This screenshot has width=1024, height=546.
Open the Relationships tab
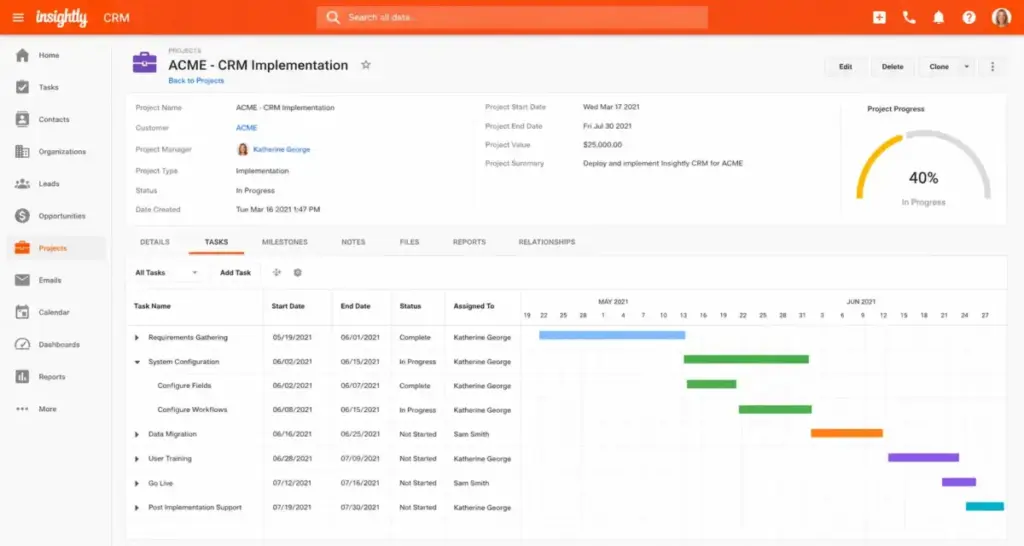(x=547, y=242)
